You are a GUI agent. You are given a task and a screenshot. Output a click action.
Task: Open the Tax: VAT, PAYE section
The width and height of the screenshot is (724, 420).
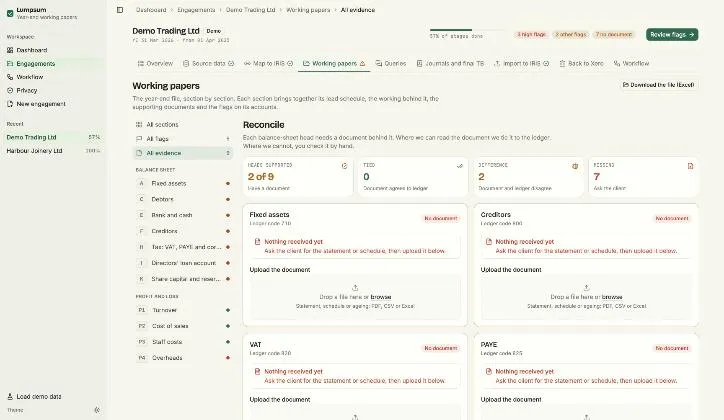[183, 247]
